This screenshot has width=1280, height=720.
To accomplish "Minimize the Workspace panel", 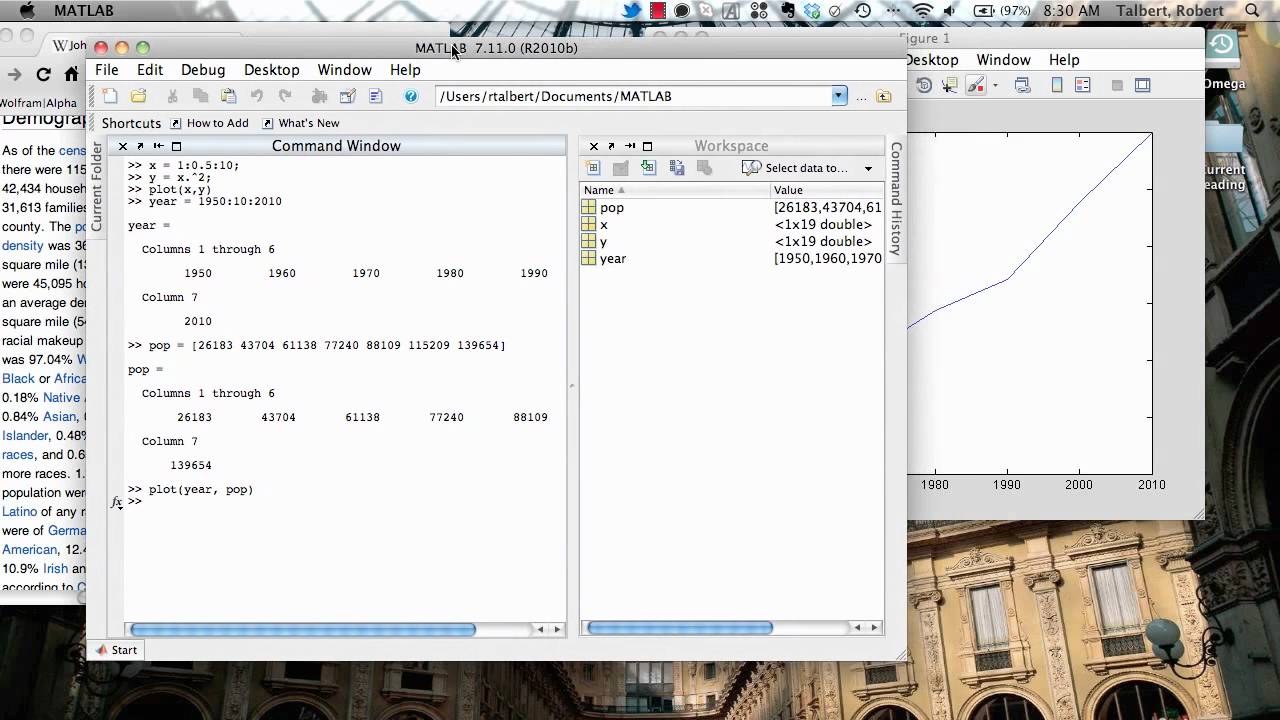I will click(629, 146).
